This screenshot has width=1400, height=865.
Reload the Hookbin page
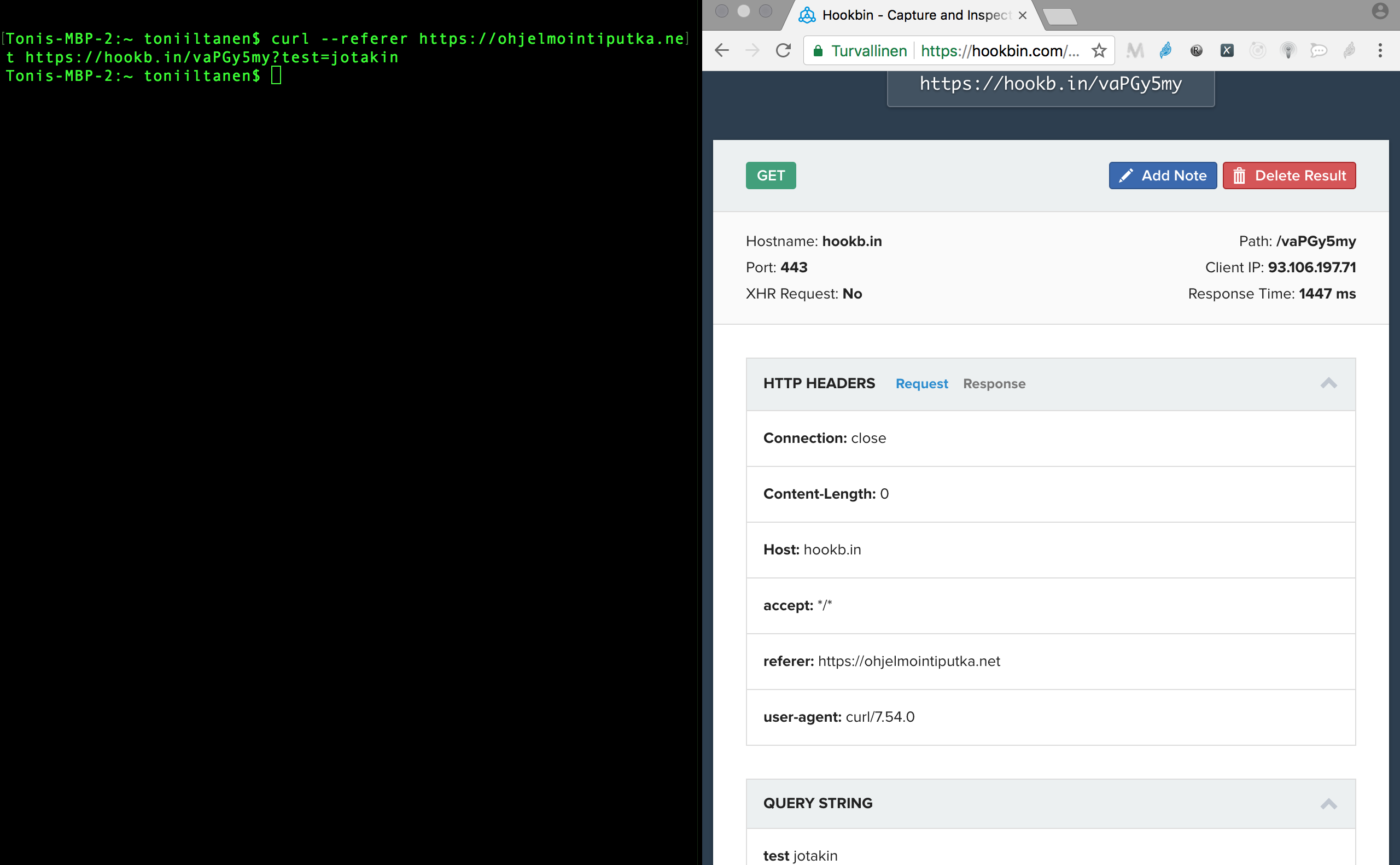[783, 51]
